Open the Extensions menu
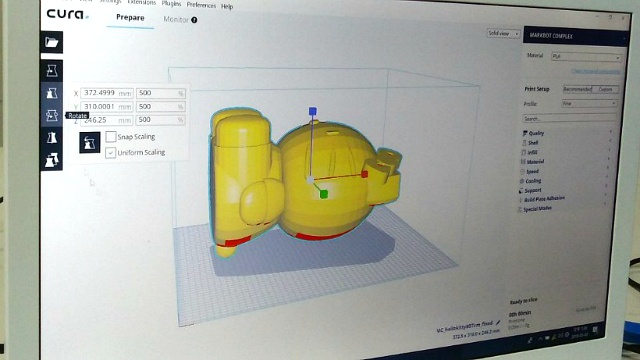The height and width of the screenshot is (360, 640). tap(142, 2)
